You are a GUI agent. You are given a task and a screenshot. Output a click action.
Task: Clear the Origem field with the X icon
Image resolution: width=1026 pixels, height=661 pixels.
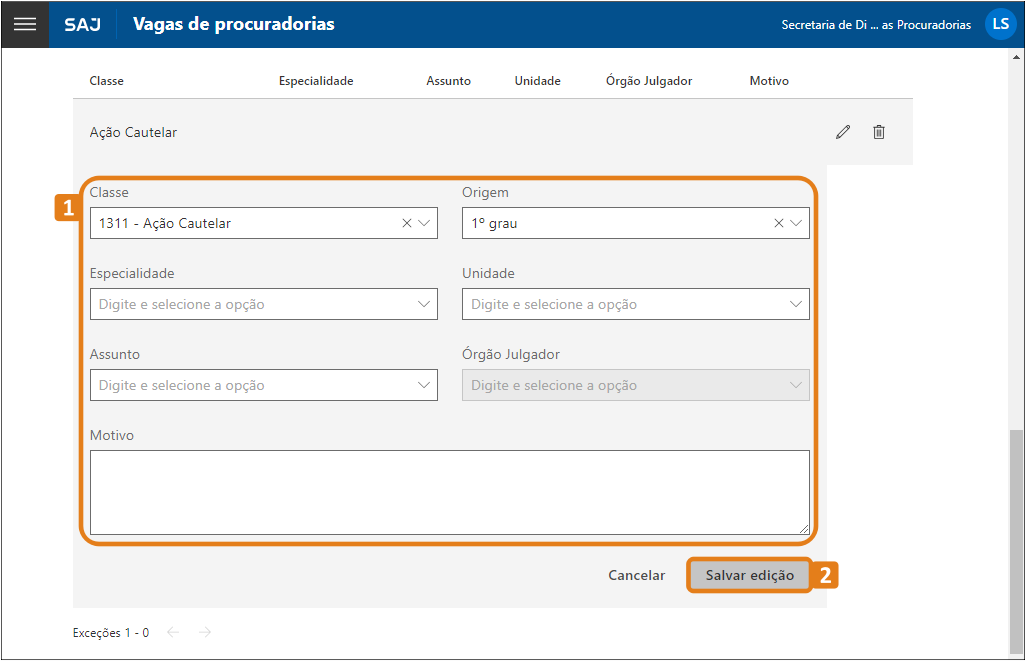tap(778, 222)
